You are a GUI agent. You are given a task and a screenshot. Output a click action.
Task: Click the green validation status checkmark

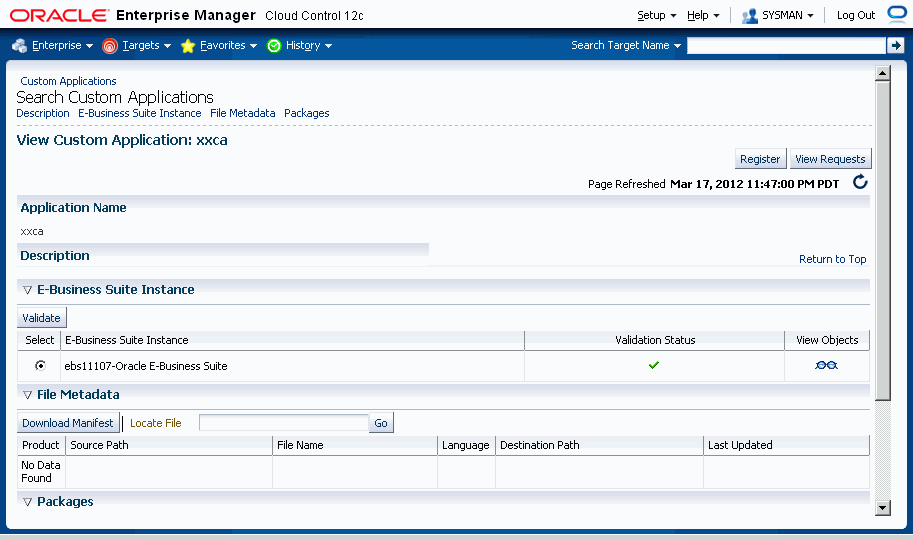point(654,365)
